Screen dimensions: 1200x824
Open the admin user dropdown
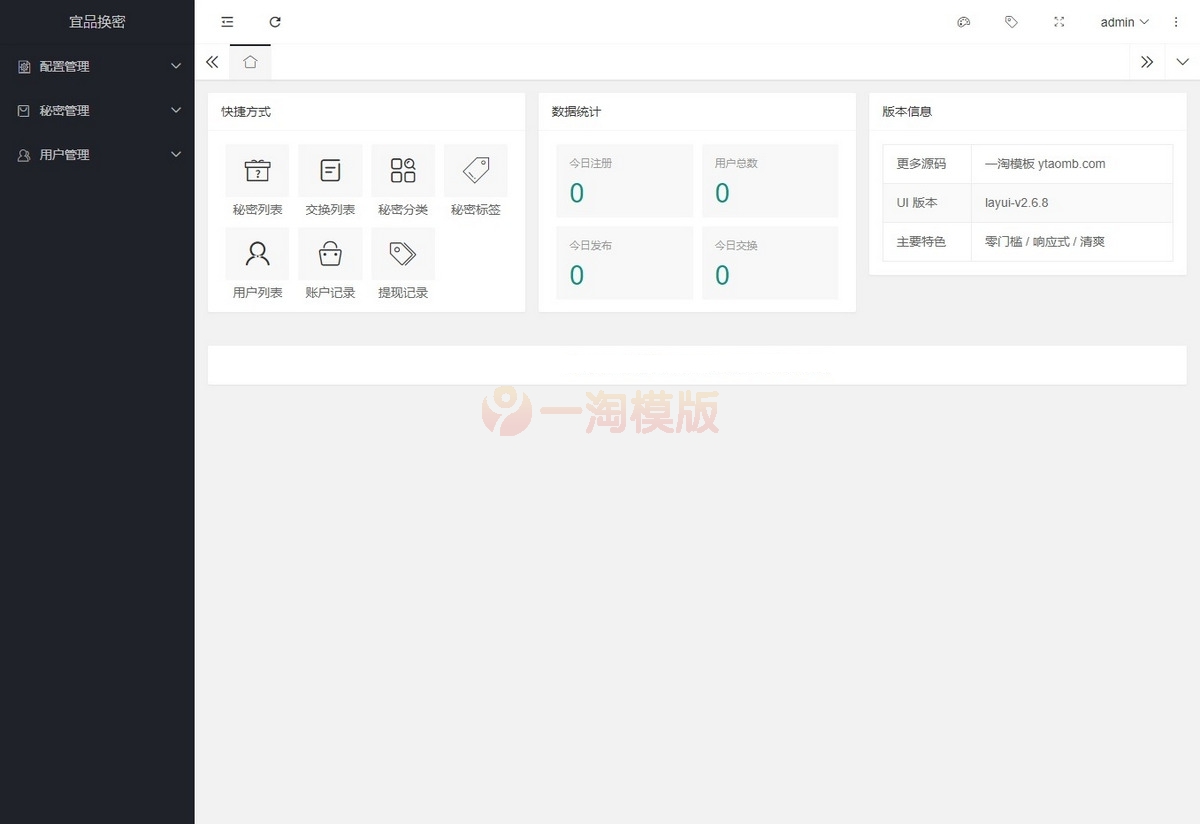click(x=1124, y=22)
